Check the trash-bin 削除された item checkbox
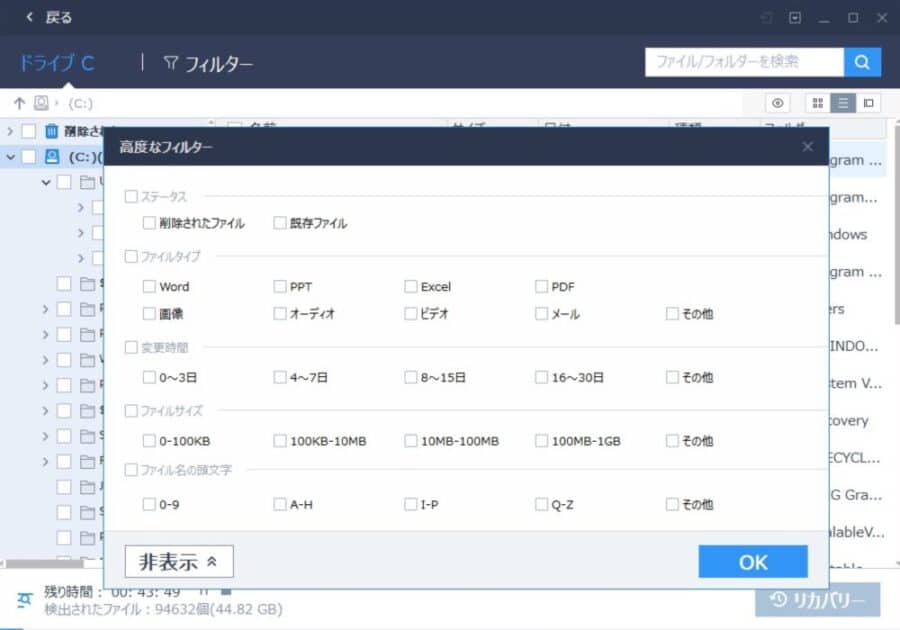The width and height of the screenshot is (900, 630). tap(29, 131)
